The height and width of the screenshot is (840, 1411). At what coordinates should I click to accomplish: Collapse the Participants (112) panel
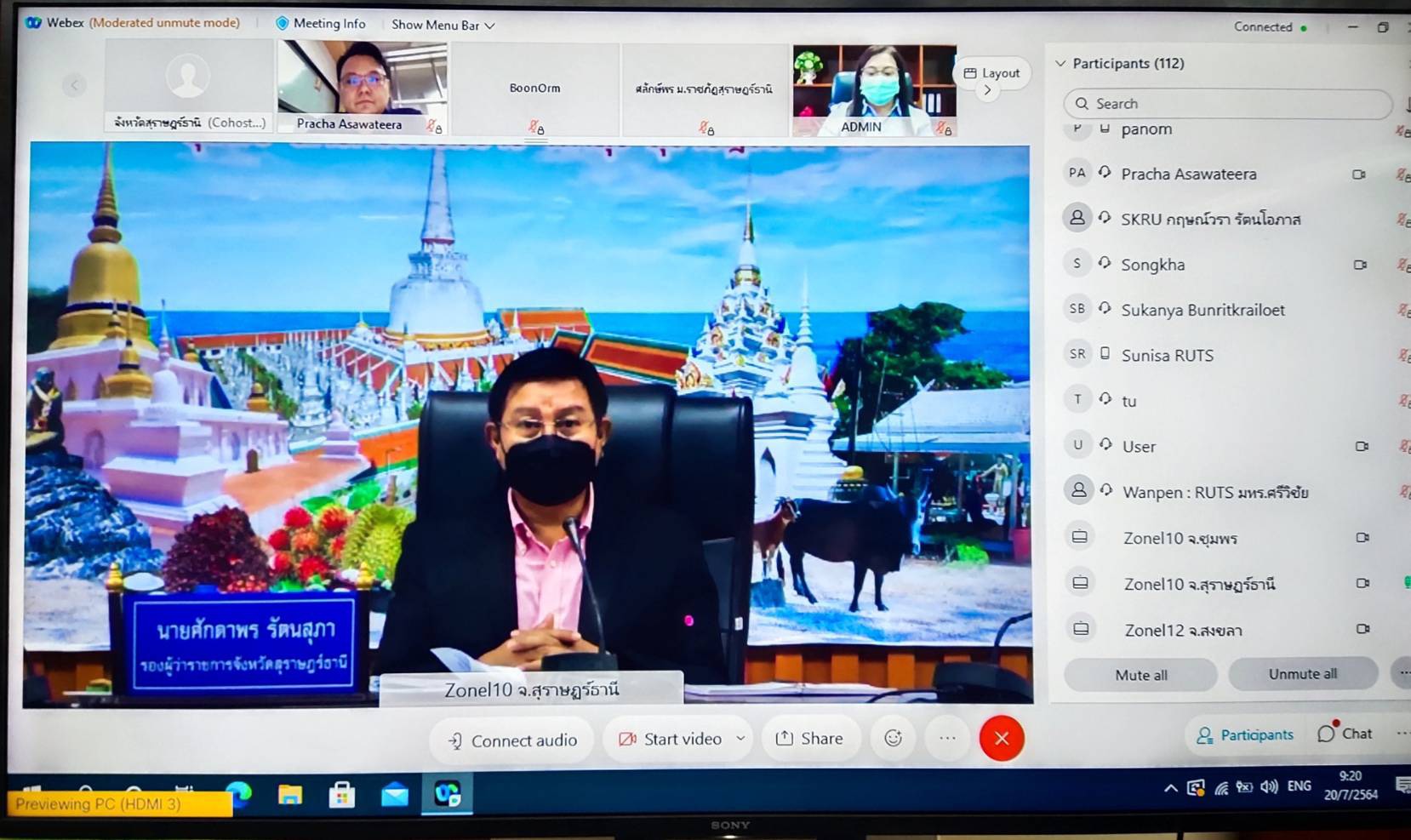coord(1060,63)
